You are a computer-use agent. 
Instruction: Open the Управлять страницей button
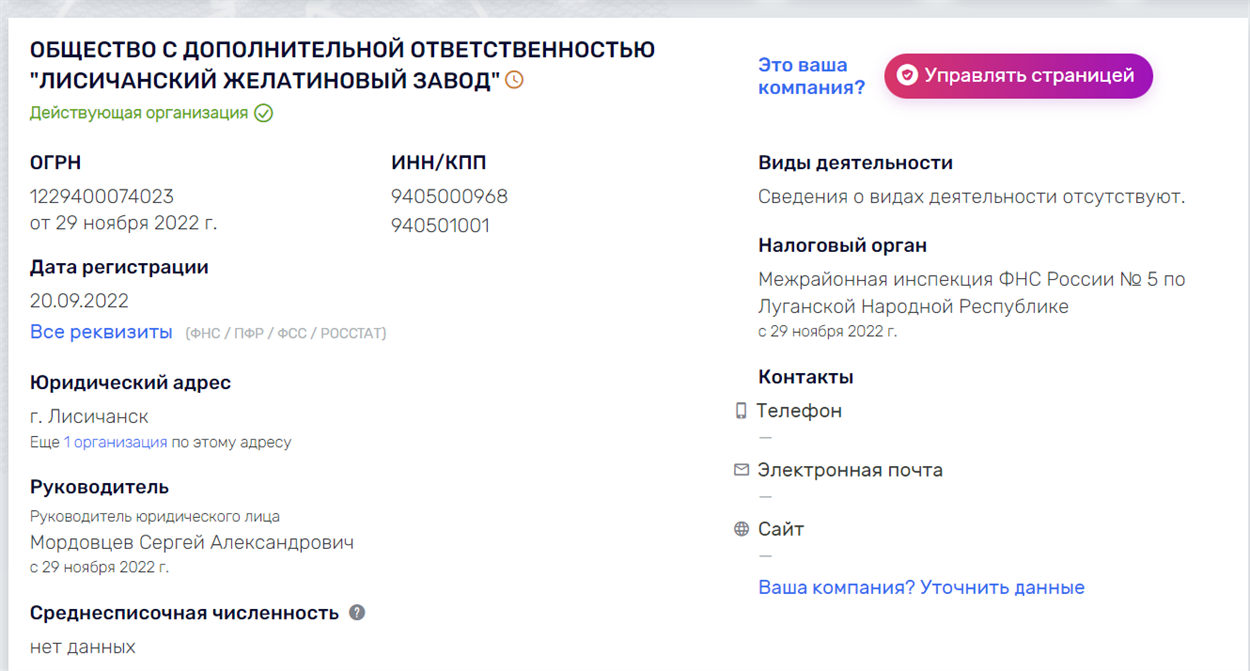(x=1018, y=76)
